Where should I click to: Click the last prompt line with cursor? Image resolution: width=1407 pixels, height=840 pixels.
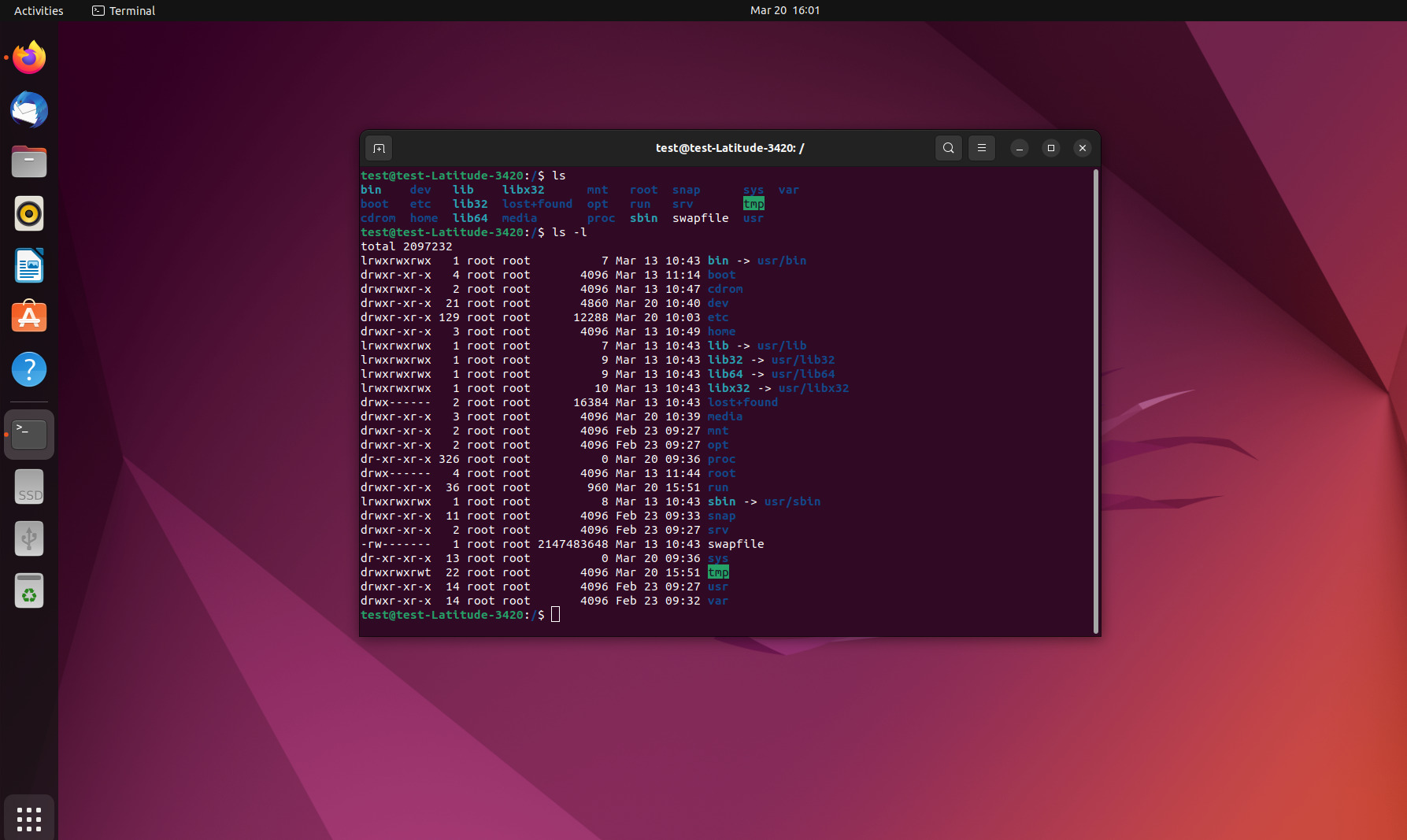[x=461, y=615]
